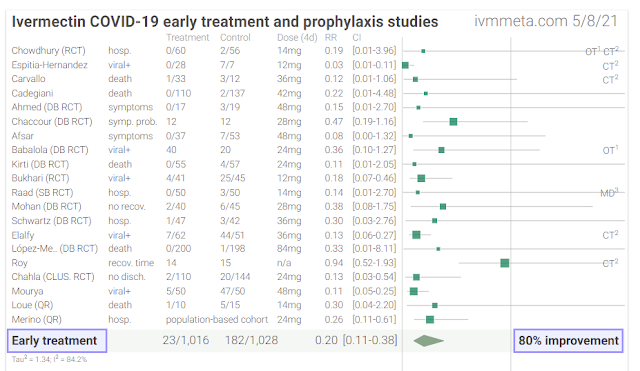Click the 80% improvement box
The height and width of the screenshot is (371, 640).
tap(568, 341)
